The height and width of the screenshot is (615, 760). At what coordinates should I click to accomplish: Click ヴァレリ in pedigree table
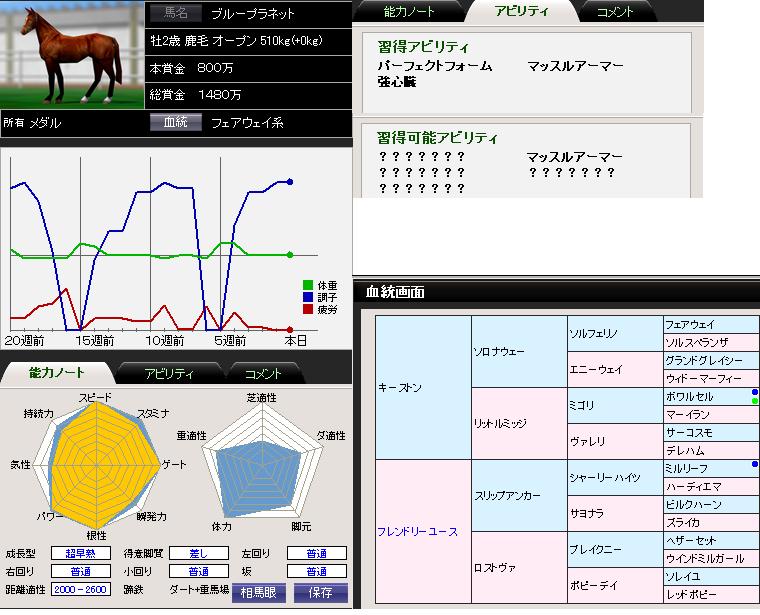coord(615,442)
